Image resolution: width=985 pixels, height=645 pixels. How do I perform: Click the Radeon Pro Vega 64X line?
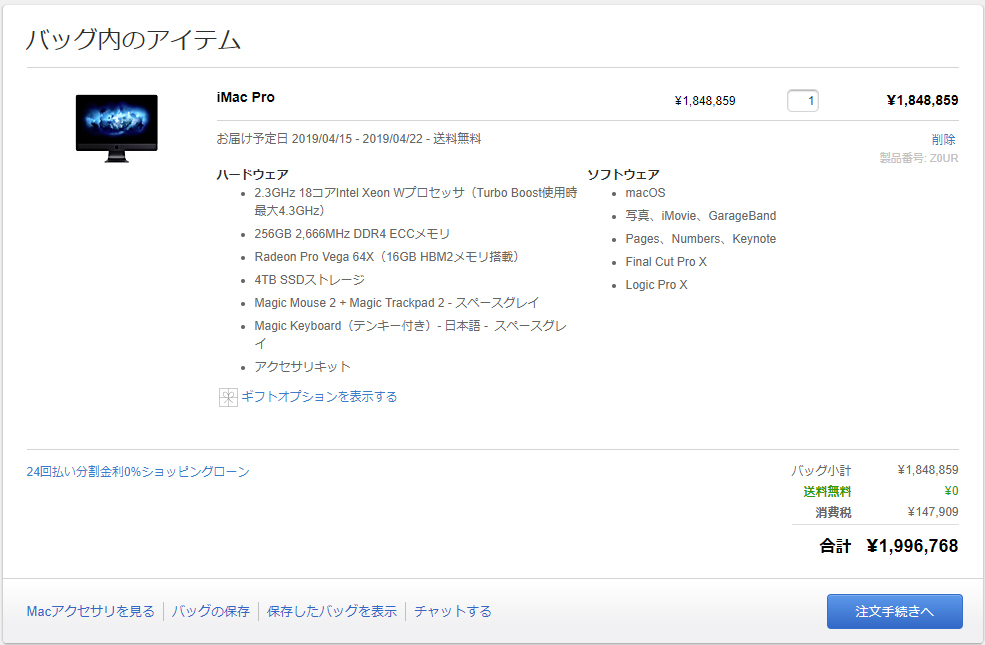(x=387, y=257)
